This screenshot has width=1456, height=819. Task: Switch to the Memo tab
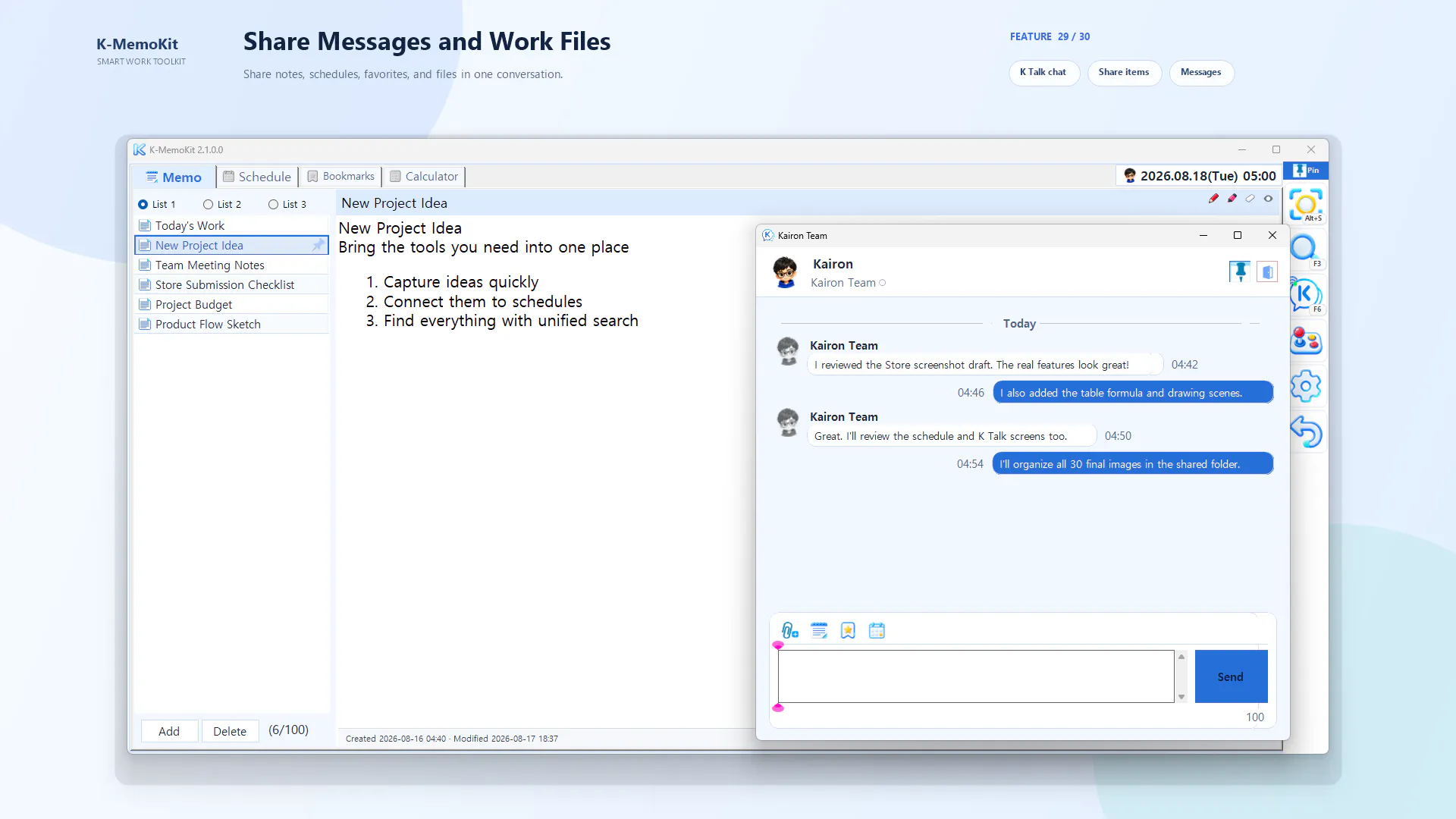tap(174, 177)
